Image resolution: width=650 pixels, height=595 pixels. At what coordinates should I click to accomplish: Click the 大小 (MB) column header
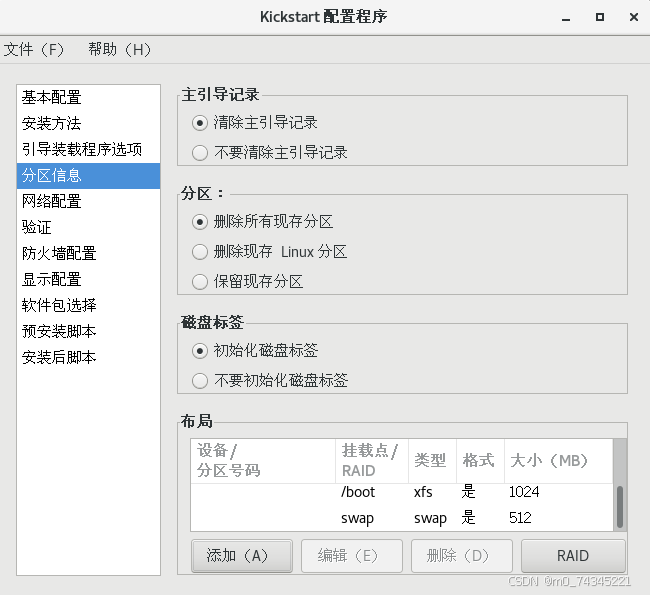pyautogui.click(x=558, y=461)
